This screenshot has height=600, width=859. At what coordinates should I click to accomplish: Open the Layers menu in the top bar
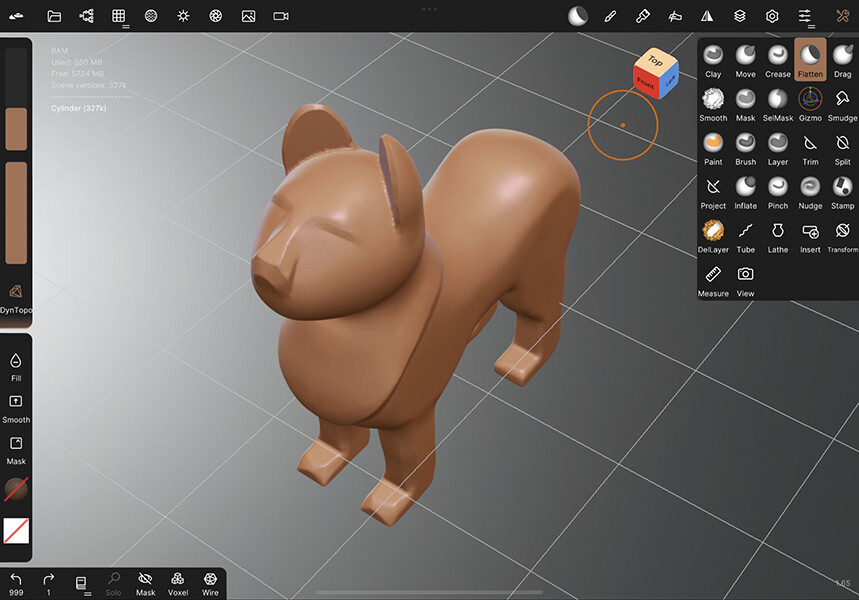tap(739, 16)
